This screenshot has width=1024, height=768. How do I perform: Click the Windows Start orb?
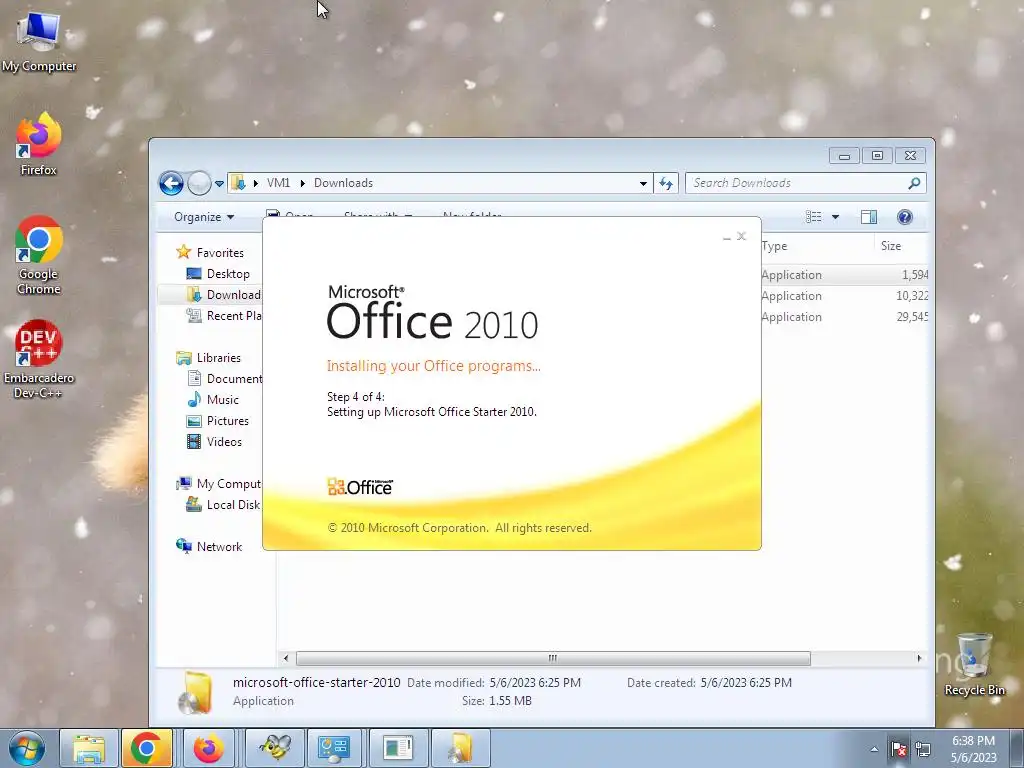[26, 748]
